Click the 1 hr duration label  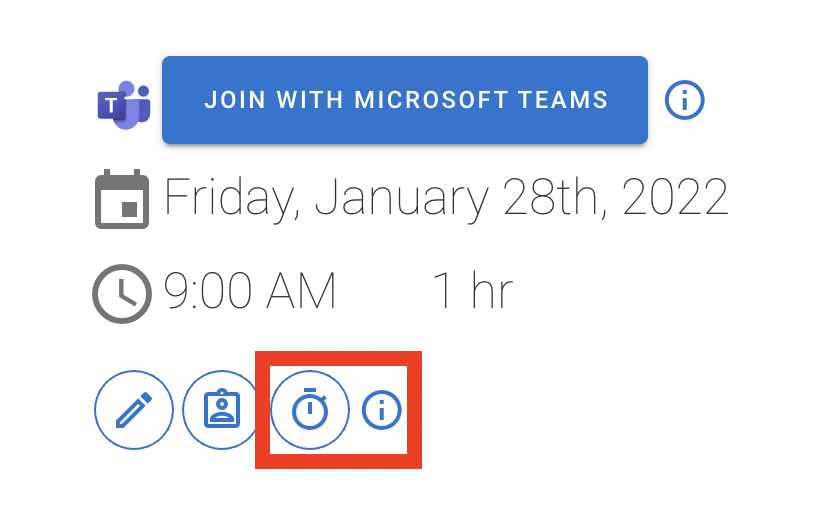point(472,290)
